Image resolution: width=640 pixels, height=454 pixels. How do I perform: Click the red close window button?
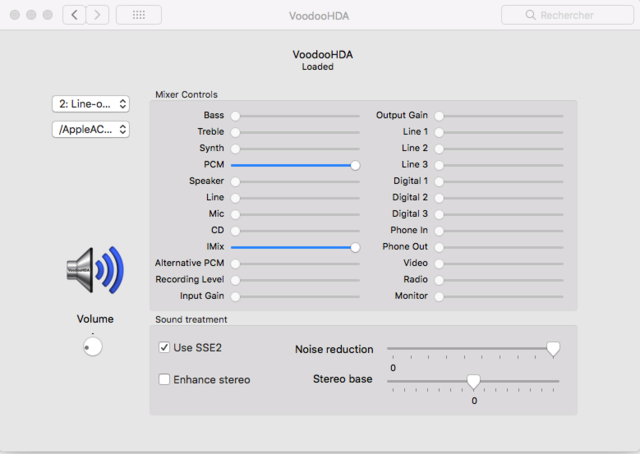tap(15, 15)
